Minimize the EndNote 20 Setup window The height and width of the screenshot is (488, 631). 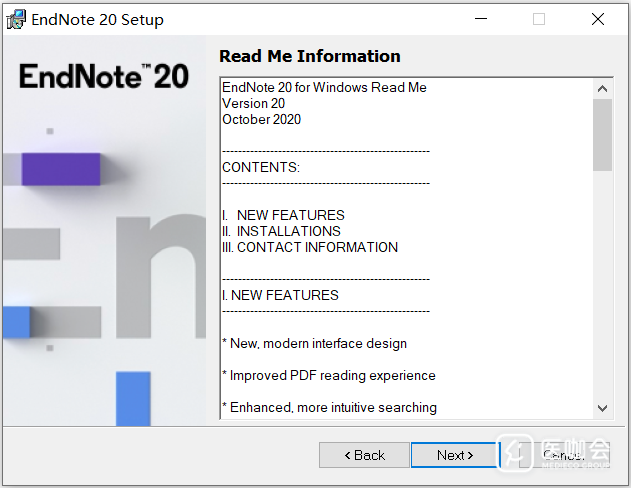click(480, 19)
